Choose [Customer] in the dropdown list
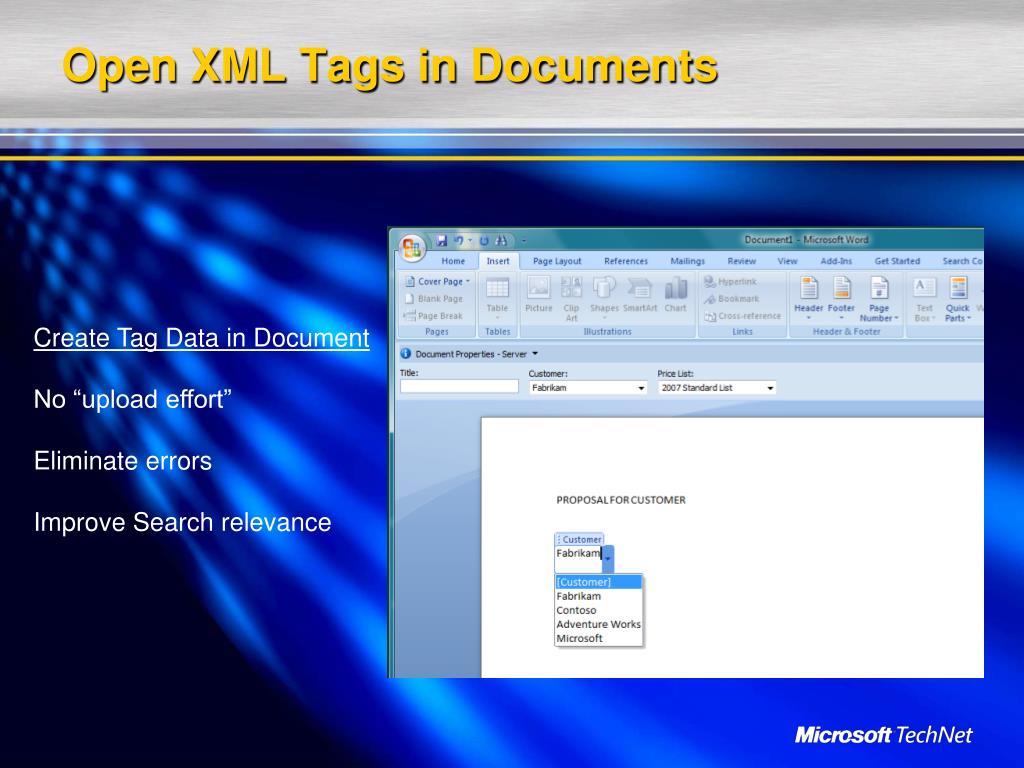 [598, 582]
